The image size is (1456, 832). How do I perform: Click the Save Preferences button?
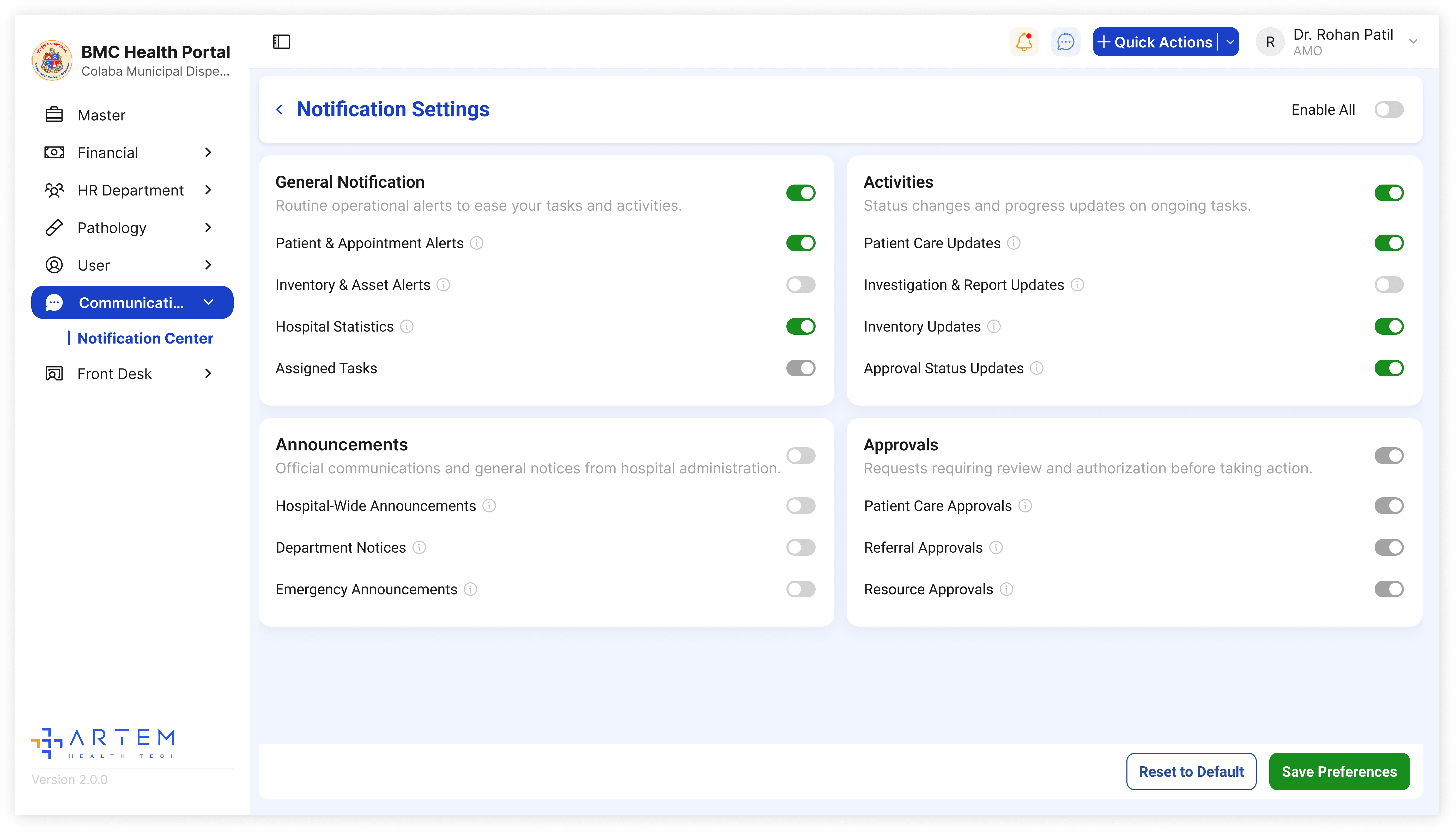(1339, 772)
